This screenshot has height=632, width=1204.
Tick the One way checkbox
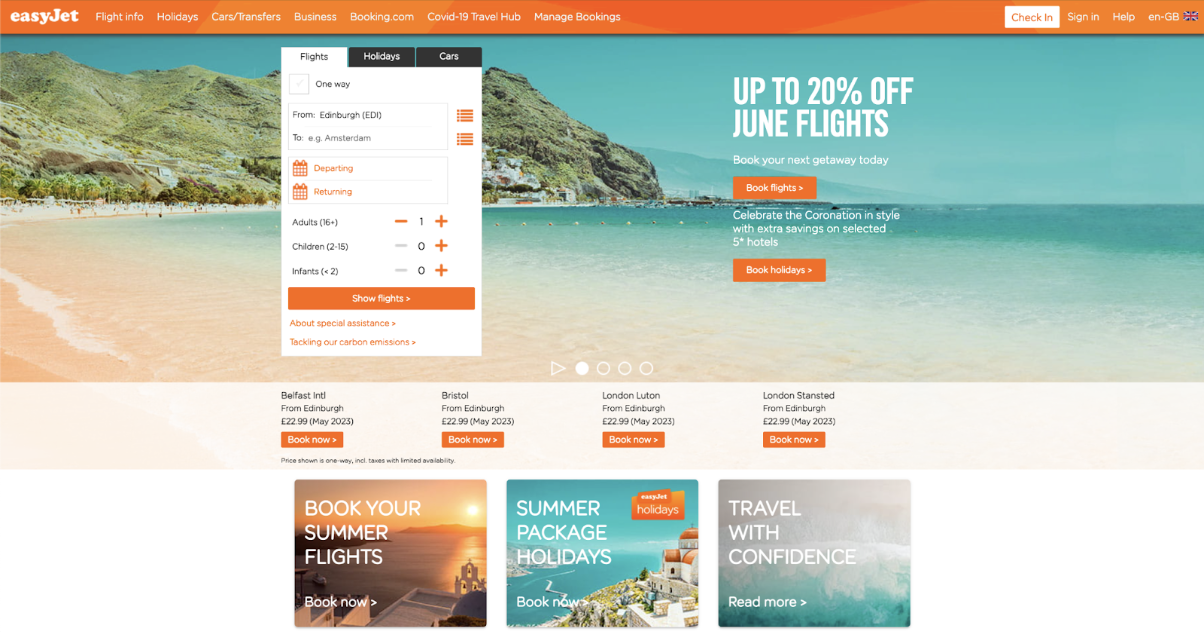tap(299, 84)
